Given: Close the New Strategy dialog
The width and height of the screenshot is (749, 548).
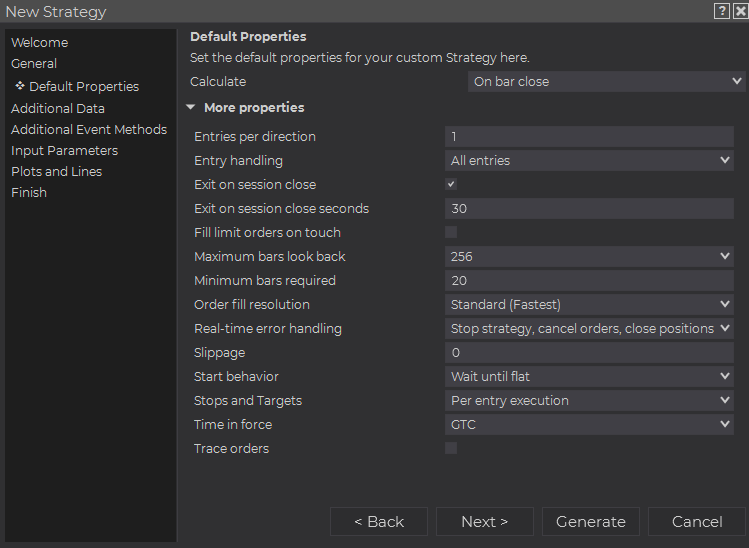Looking at the screenshot, I should (740, 11).
